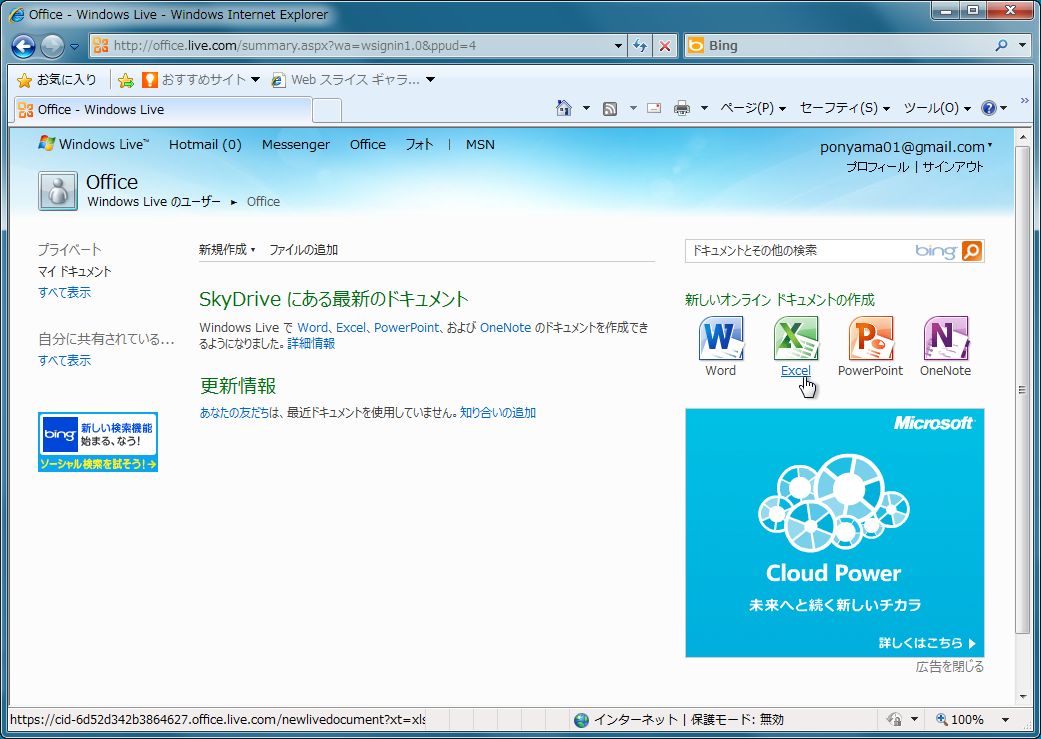This screenshot has width=1041, height=739.
Task: Refresh the page with the refresh icon
Action: click(640, 46)
